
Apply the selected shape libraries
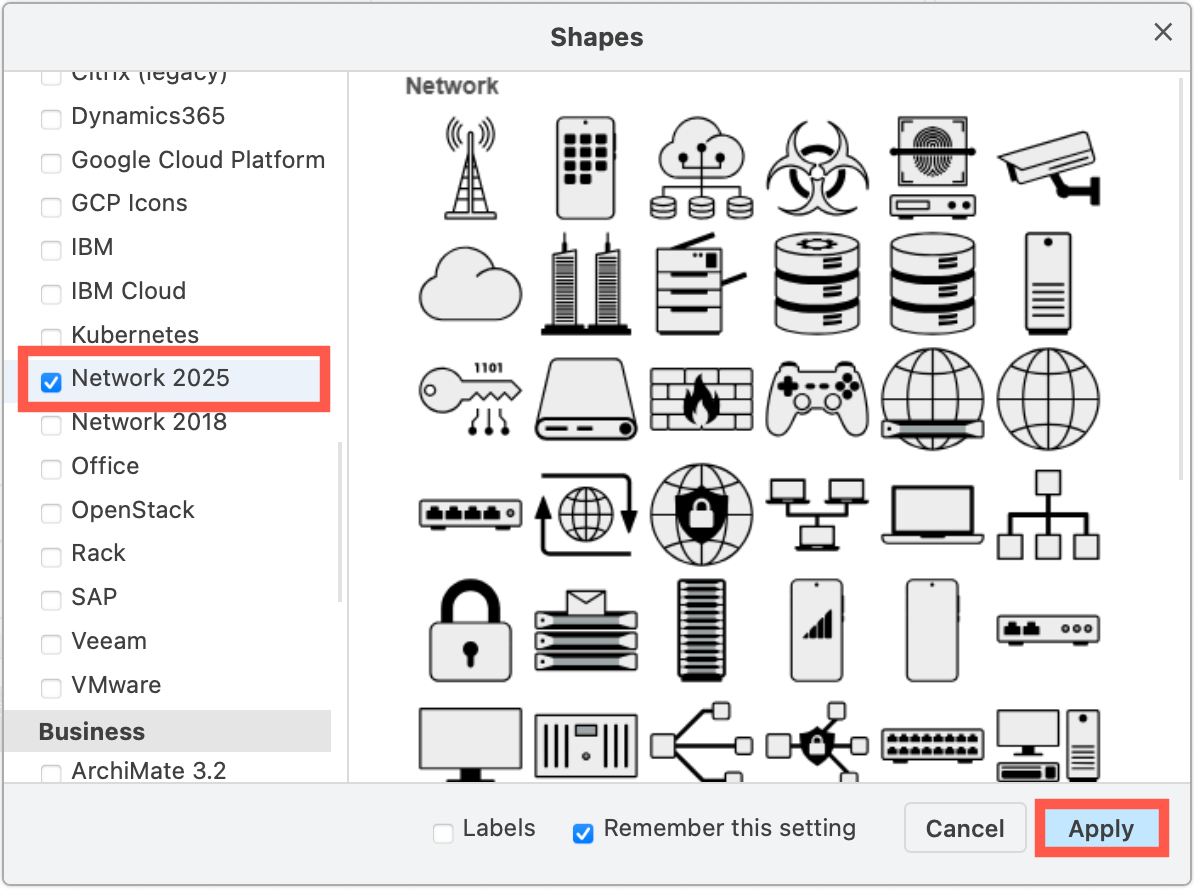pyautogui.click(x=1101, y=828)
